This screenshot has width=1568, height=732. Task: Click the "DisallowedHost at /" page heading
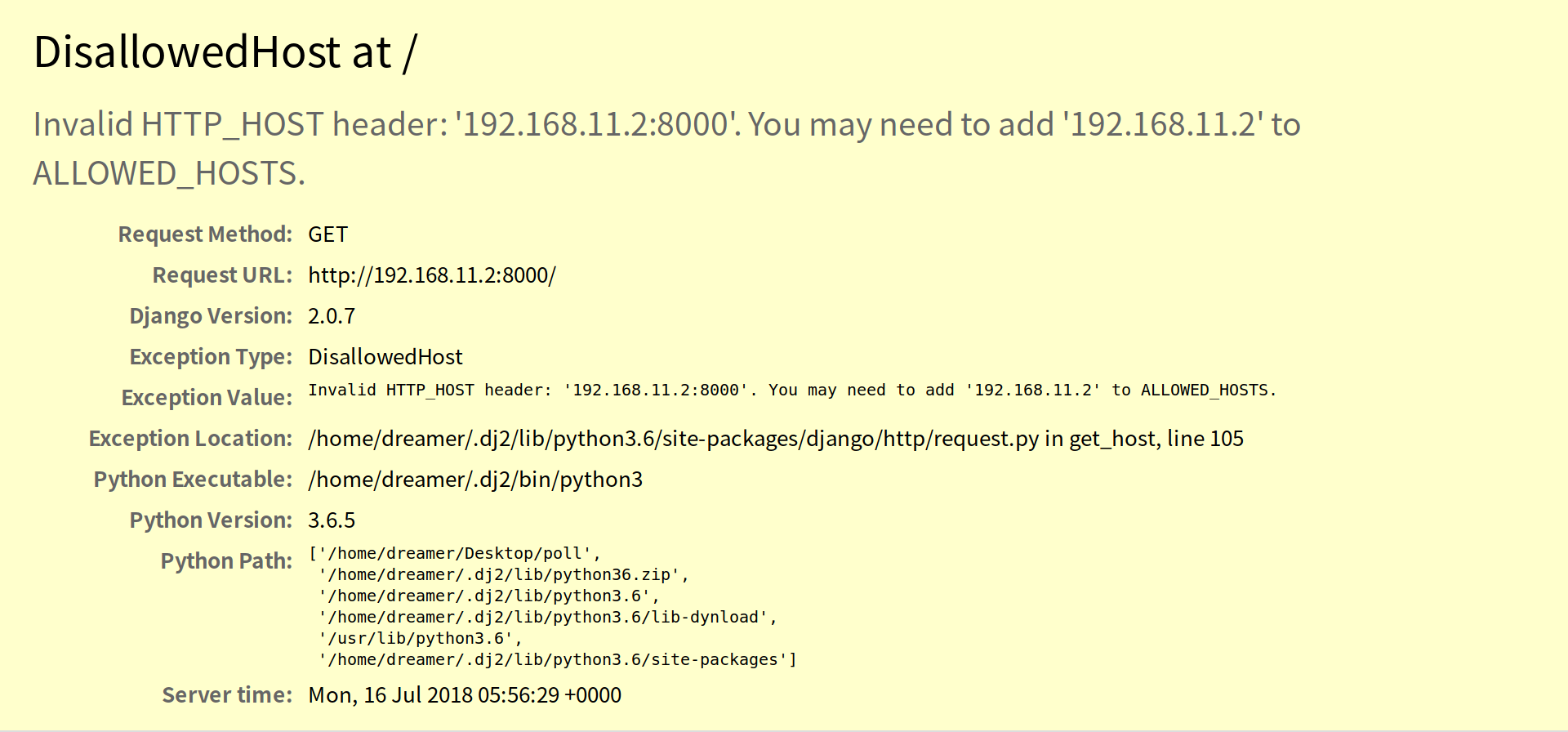[225, 52]
